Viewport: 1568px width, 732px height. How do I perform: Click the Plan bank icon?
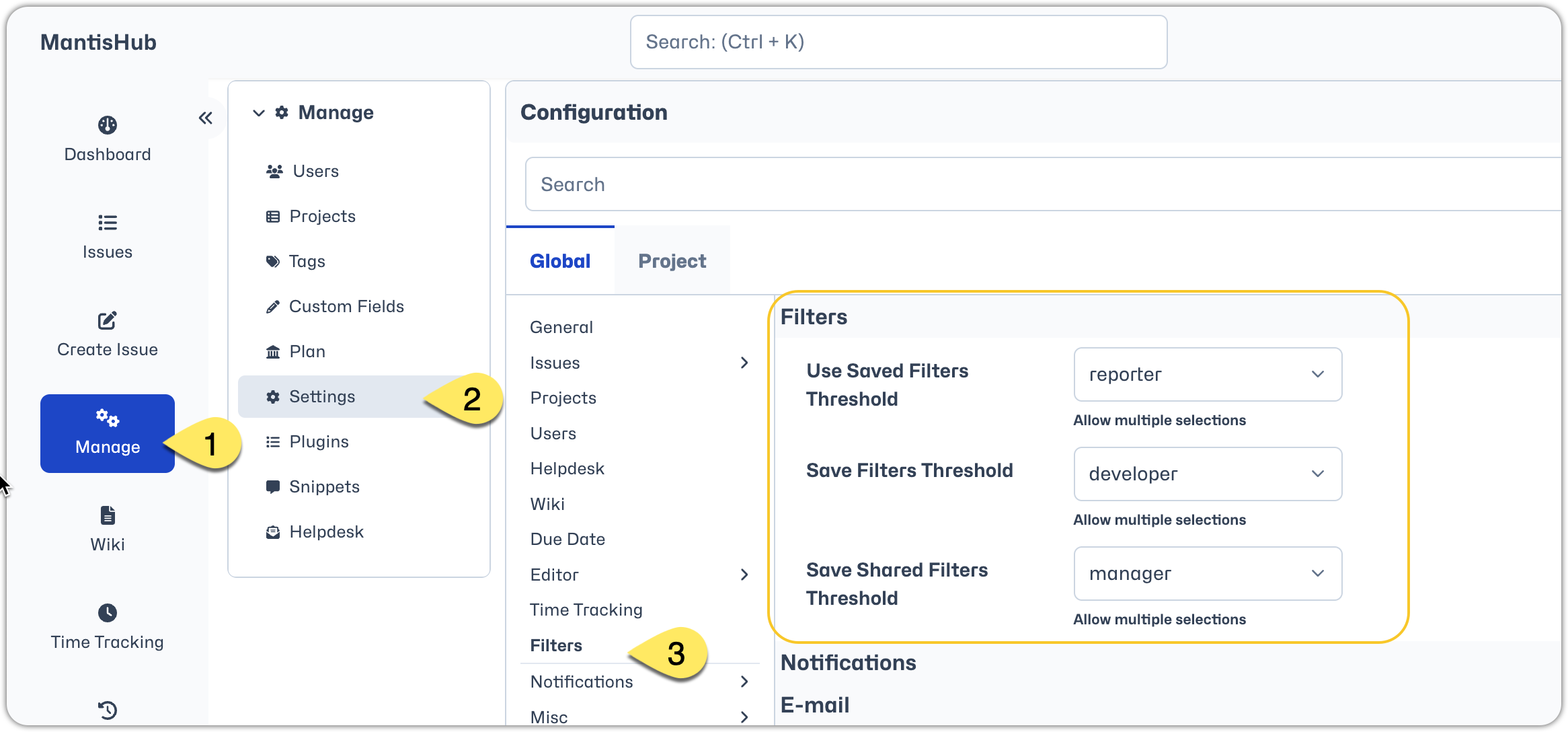(273, 352)
